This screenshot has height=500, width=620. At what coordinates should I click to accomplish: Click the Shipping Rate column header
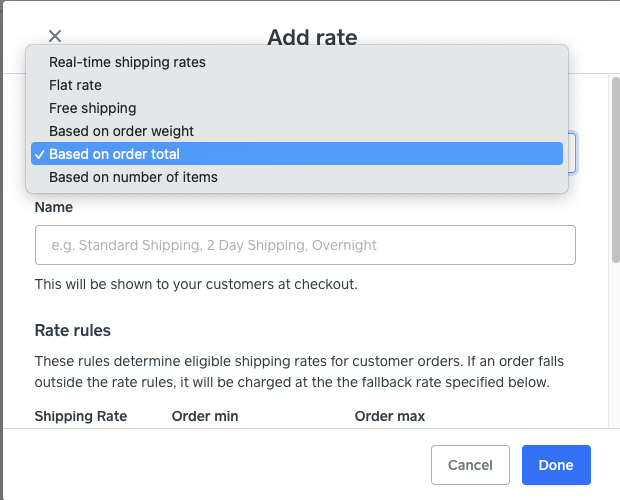coord(80,416)
